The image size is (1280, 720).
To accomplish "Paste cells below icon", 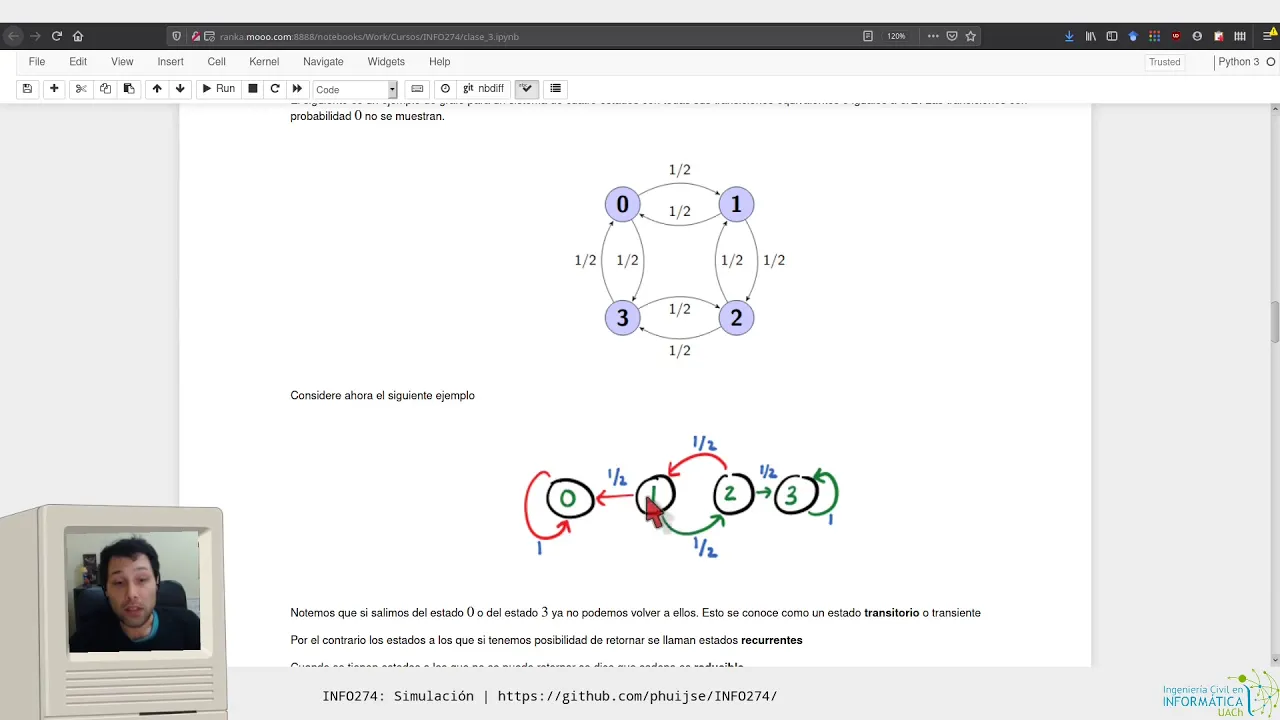I will click(129, 89).
